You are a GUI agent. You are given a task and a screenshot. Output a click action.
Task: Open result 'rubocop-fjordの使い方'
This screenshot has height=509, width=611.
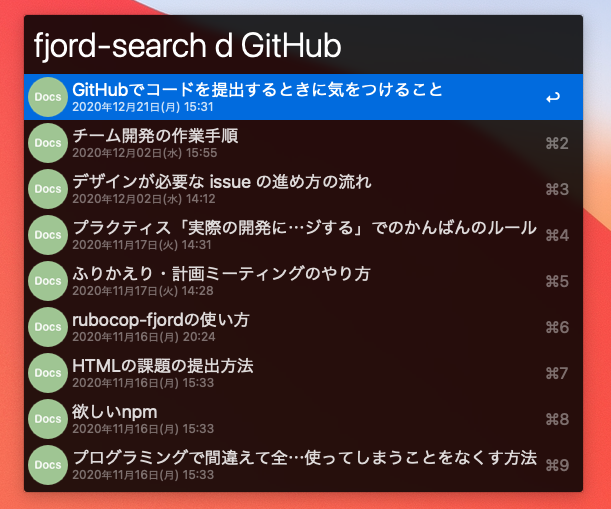tap(303, 327)
